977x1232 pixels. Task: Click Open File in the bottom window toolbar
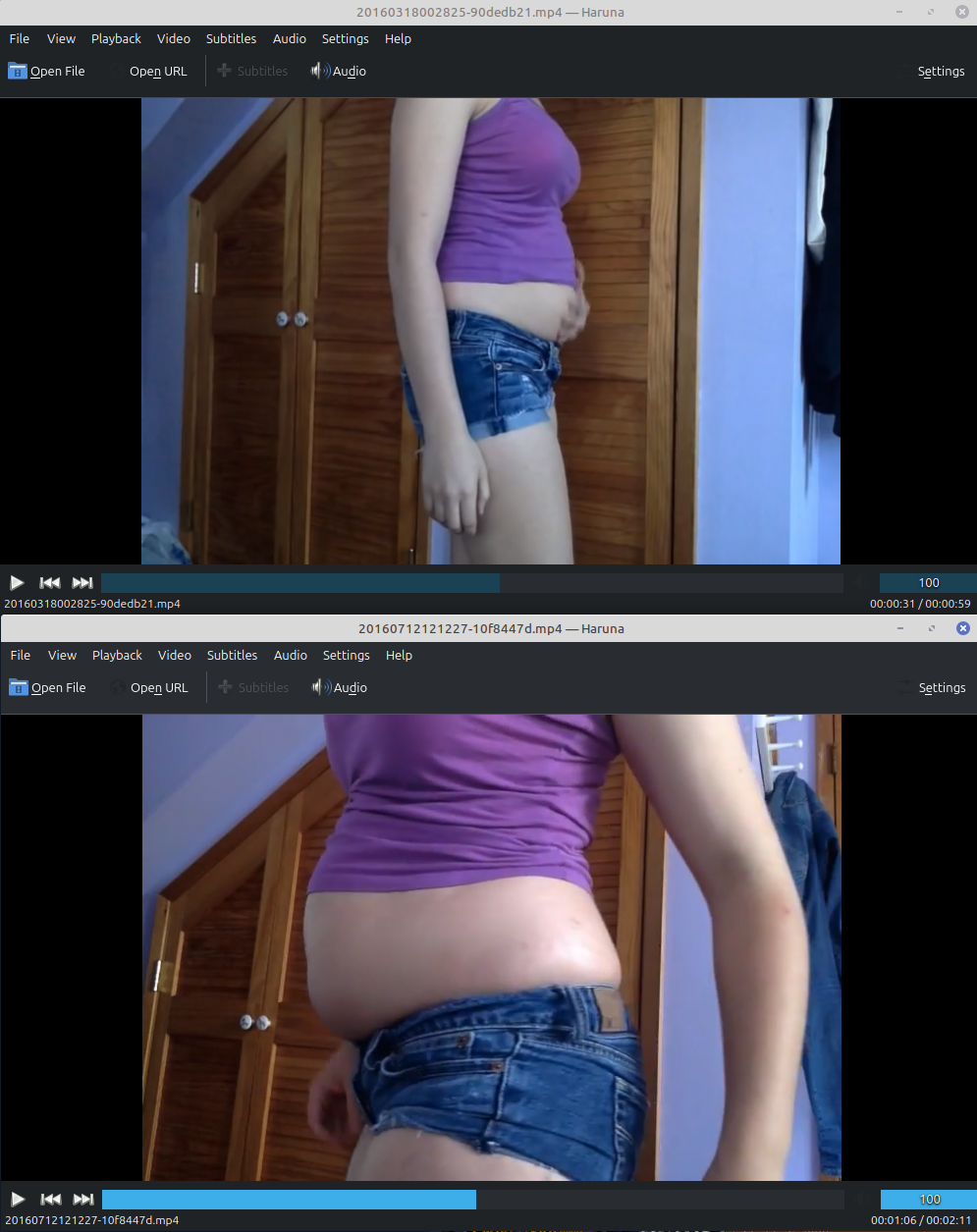coord(47,687)
